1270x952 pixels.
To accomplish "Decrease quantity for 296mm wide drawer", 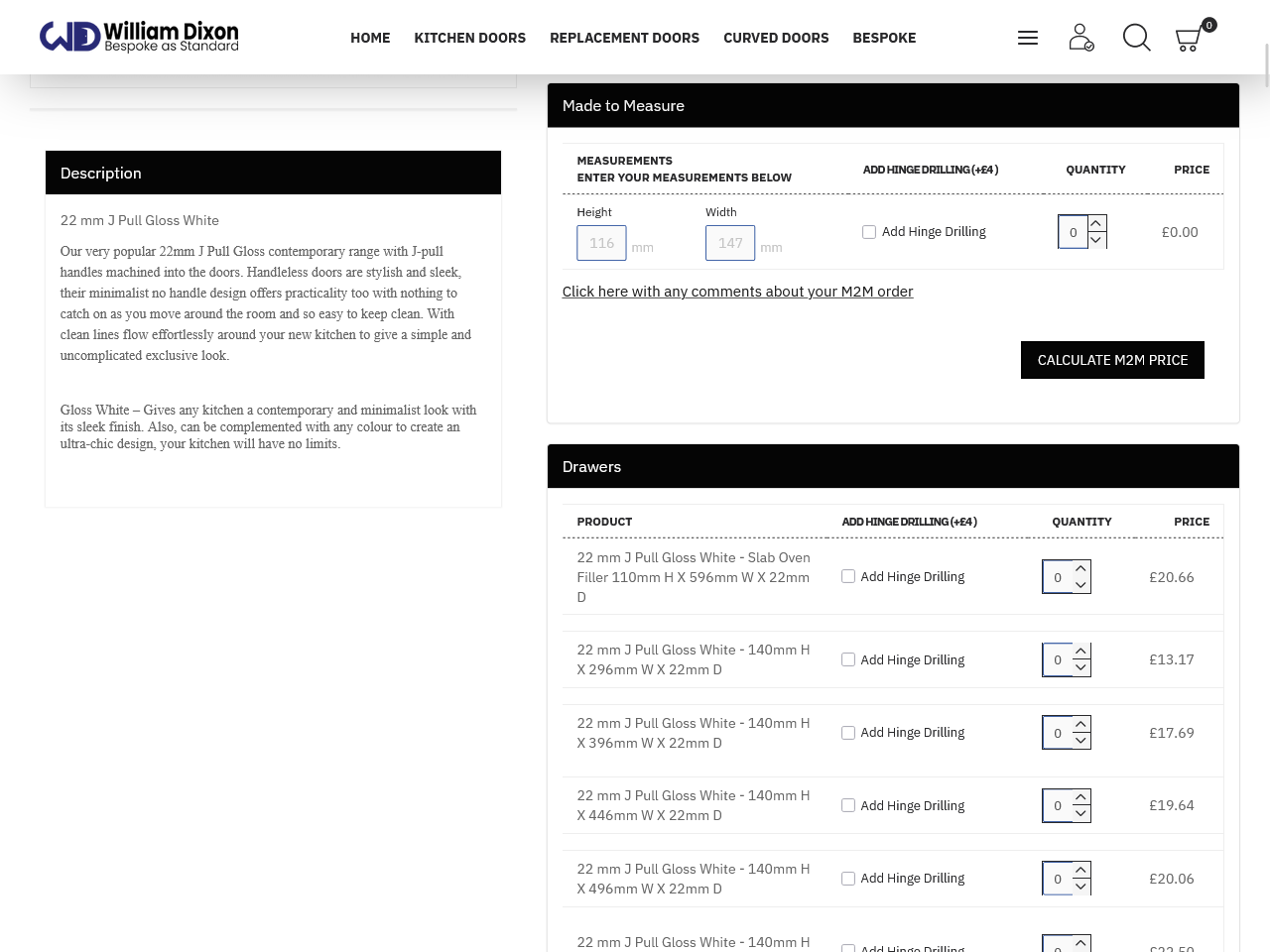I will click(1081, 668).
